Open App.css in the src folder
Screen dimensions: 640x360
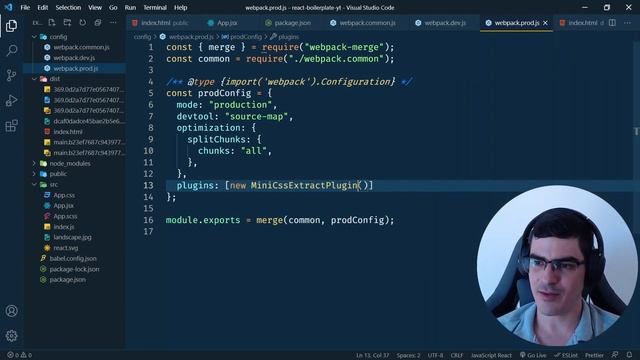click(x=64, y=195)
